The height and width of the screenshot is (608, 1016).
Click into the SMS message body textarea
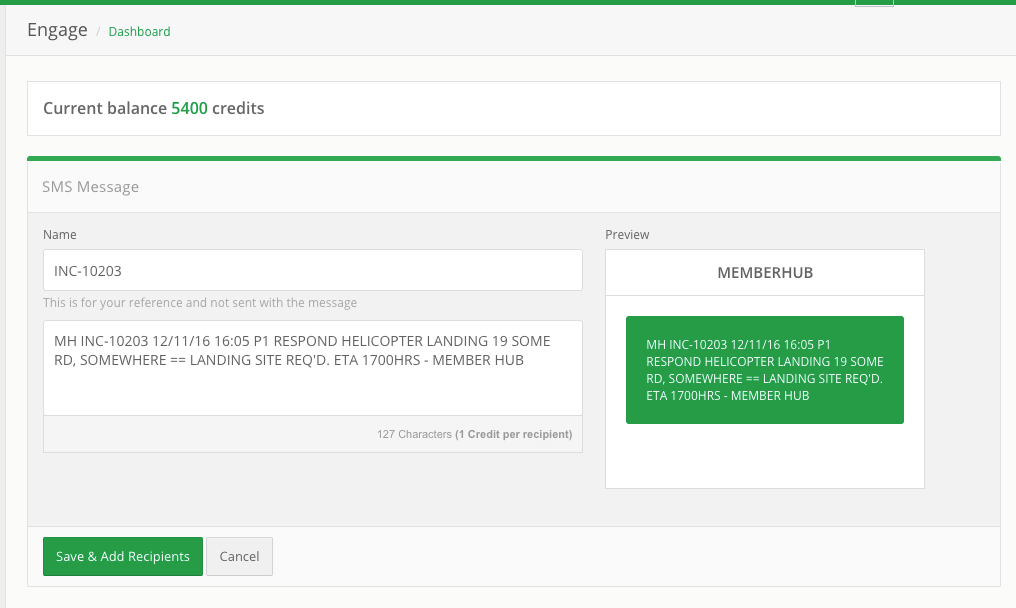[x=313, y=368]
